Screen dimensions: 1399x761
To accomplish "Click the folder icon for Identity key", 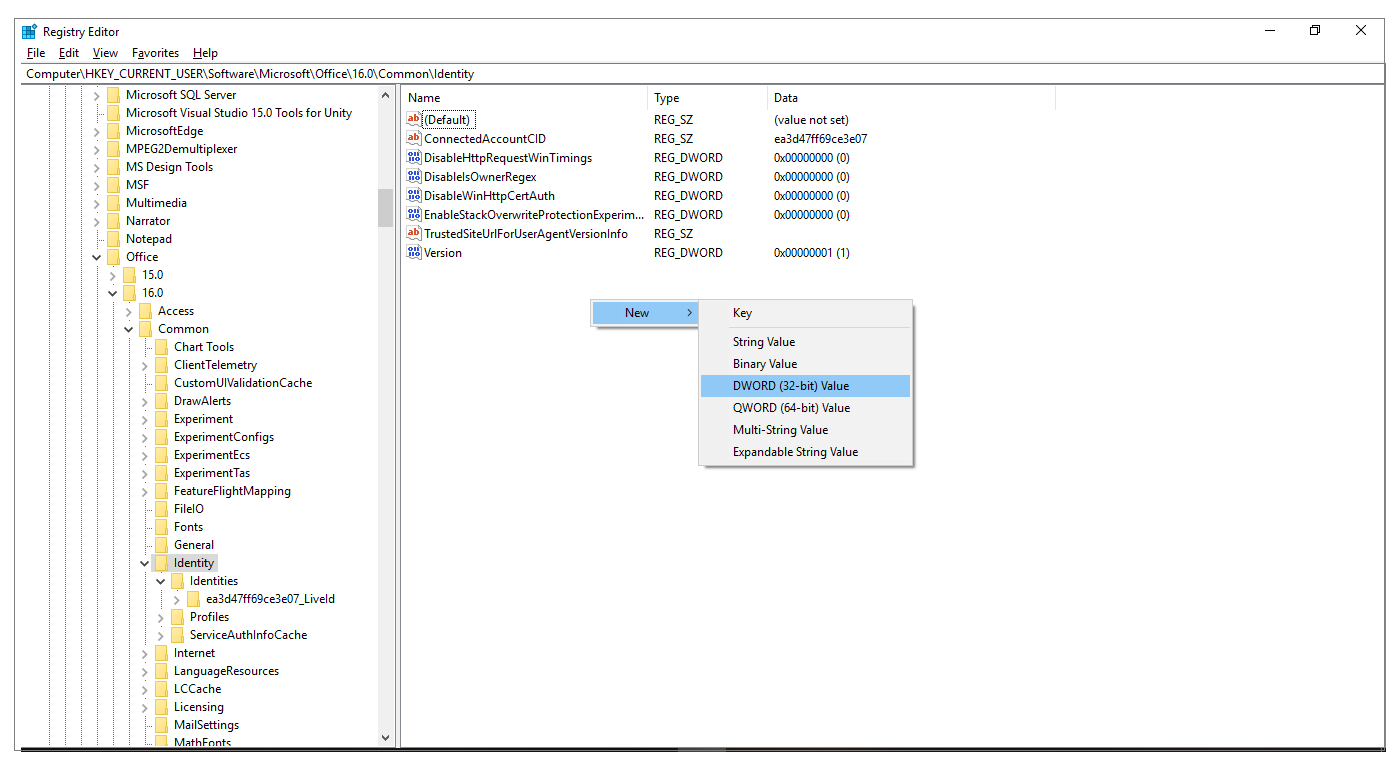I will [x=161, y=563].
